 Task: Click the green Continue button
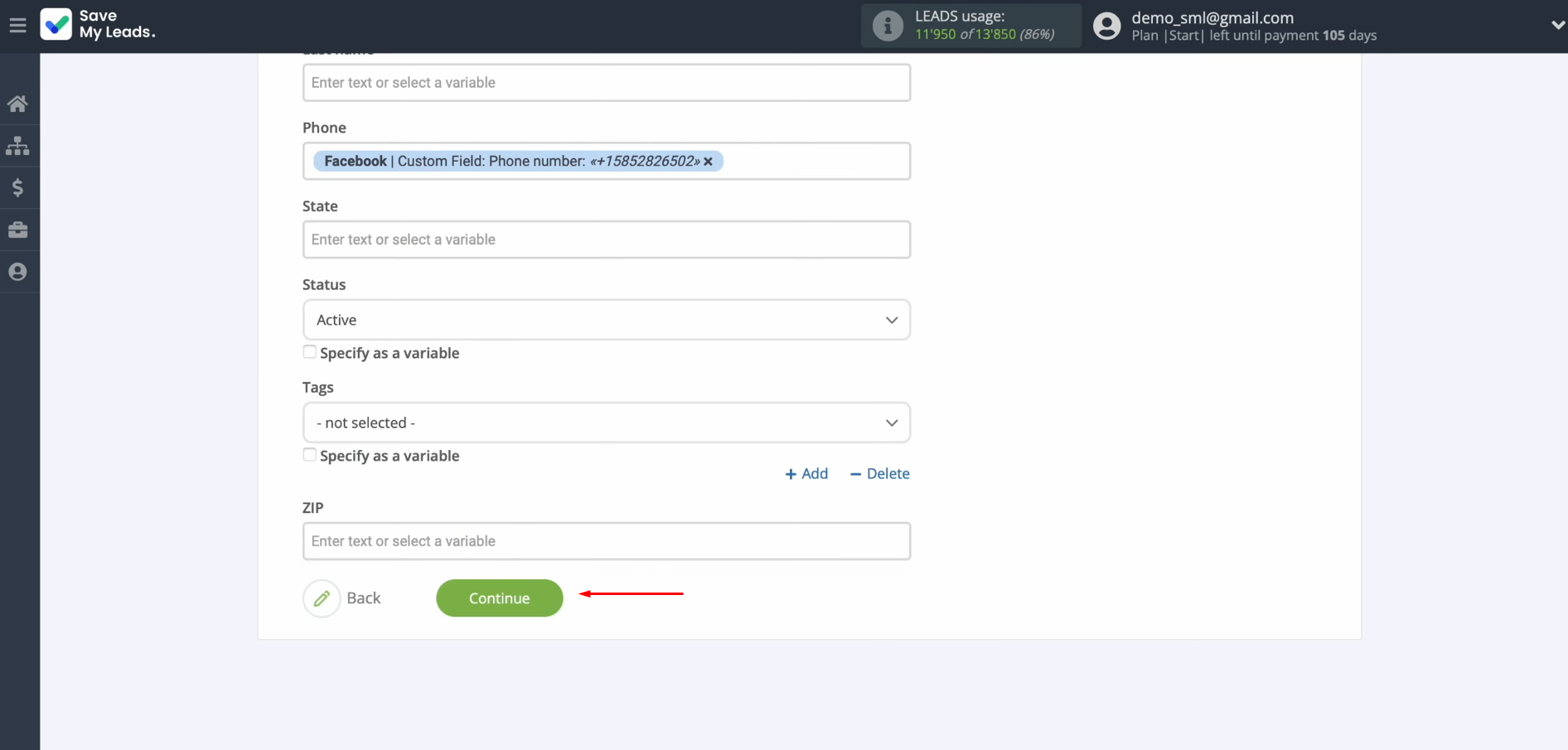[500, 598]
